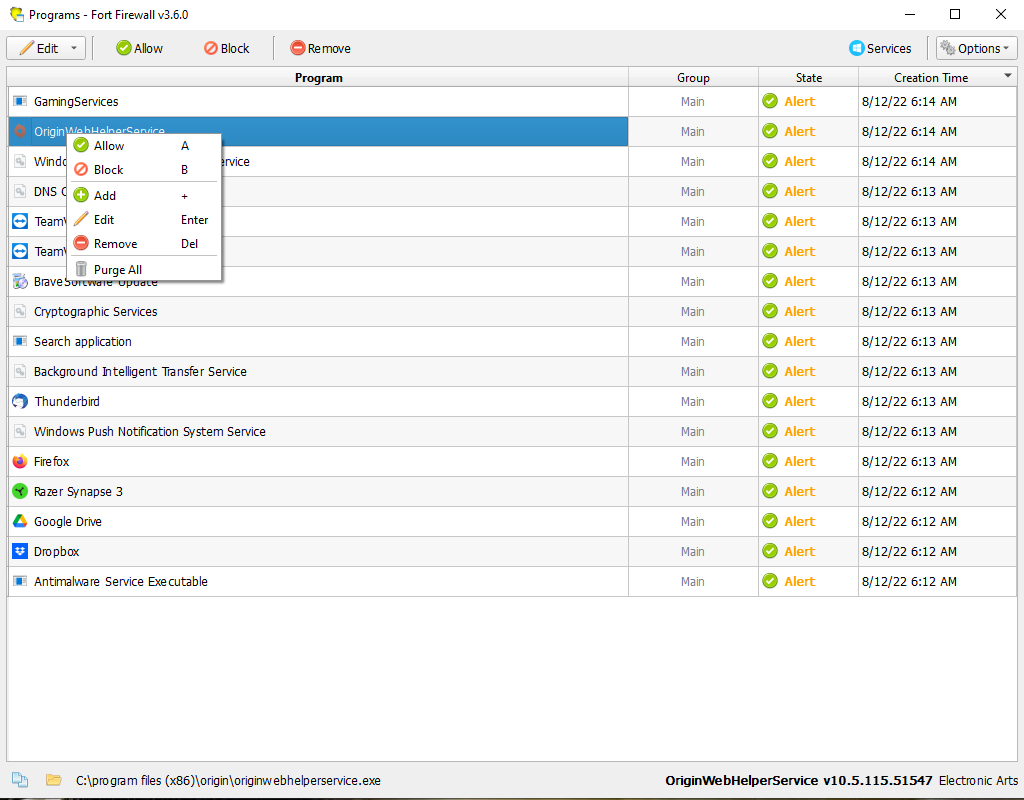Open the Options dropdown menu
Viewport: 1024px width, 800px height.
pyautogui.click(x=977, y=48)
